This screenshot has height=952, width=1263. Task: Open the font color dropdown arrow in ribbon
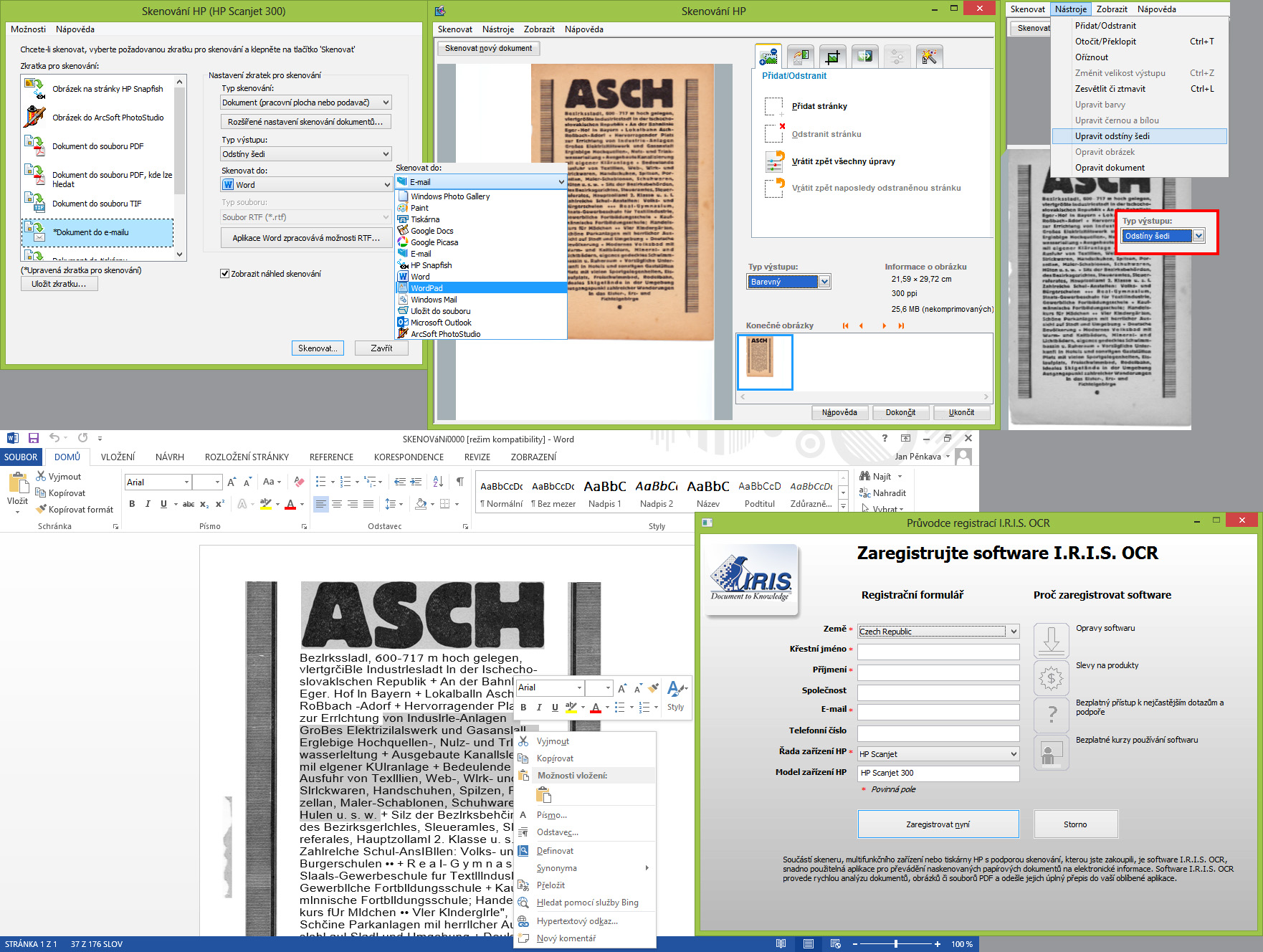pos(302,504)
